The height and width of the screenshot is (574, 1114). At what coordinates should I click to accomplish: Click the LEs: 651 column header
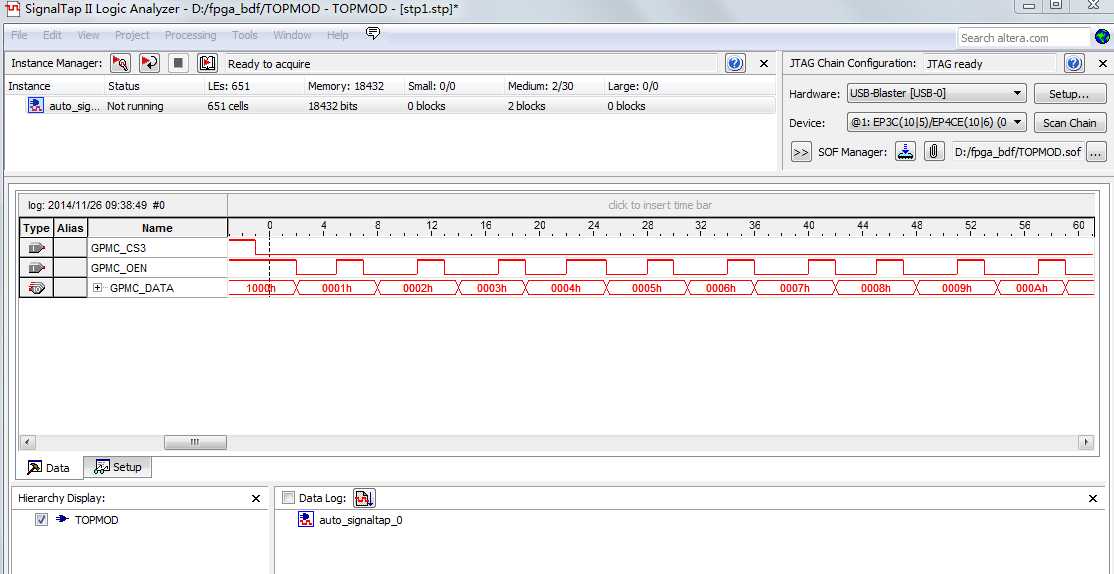pyautogui.click(x=228, y=86)
